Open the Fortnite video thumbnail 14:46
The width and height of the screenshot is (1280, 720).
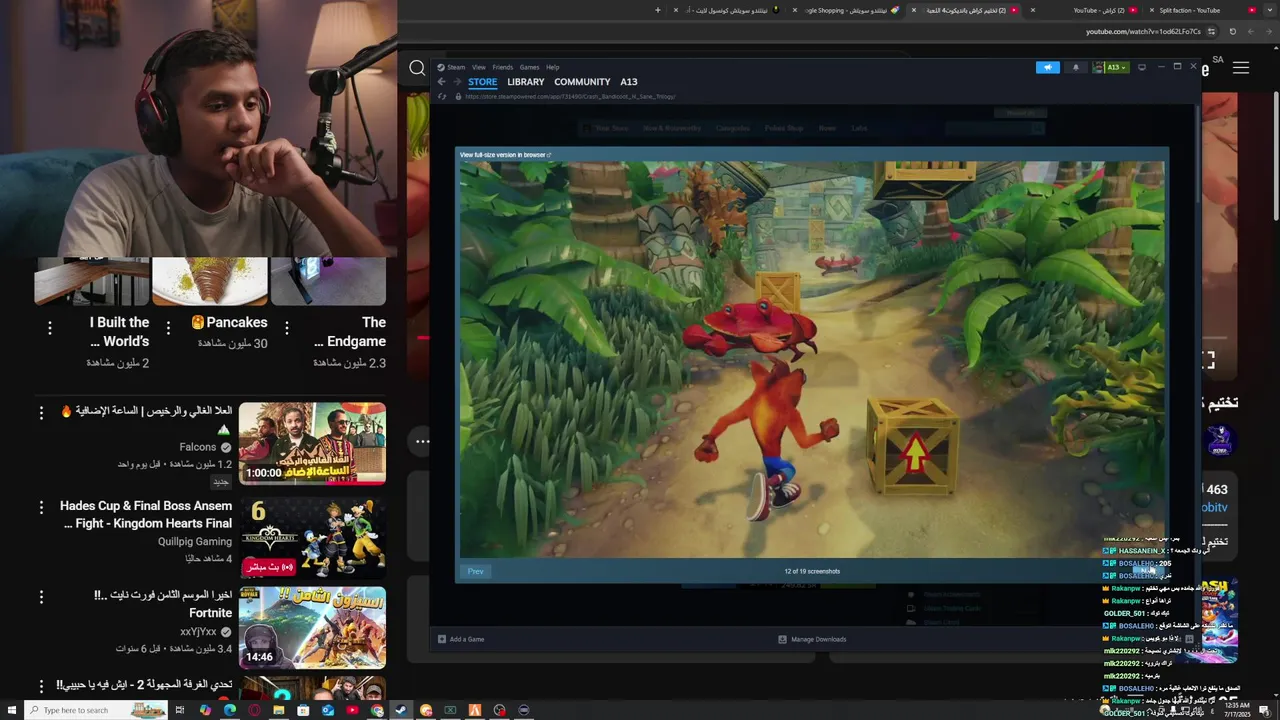click(x=312, y=627)
